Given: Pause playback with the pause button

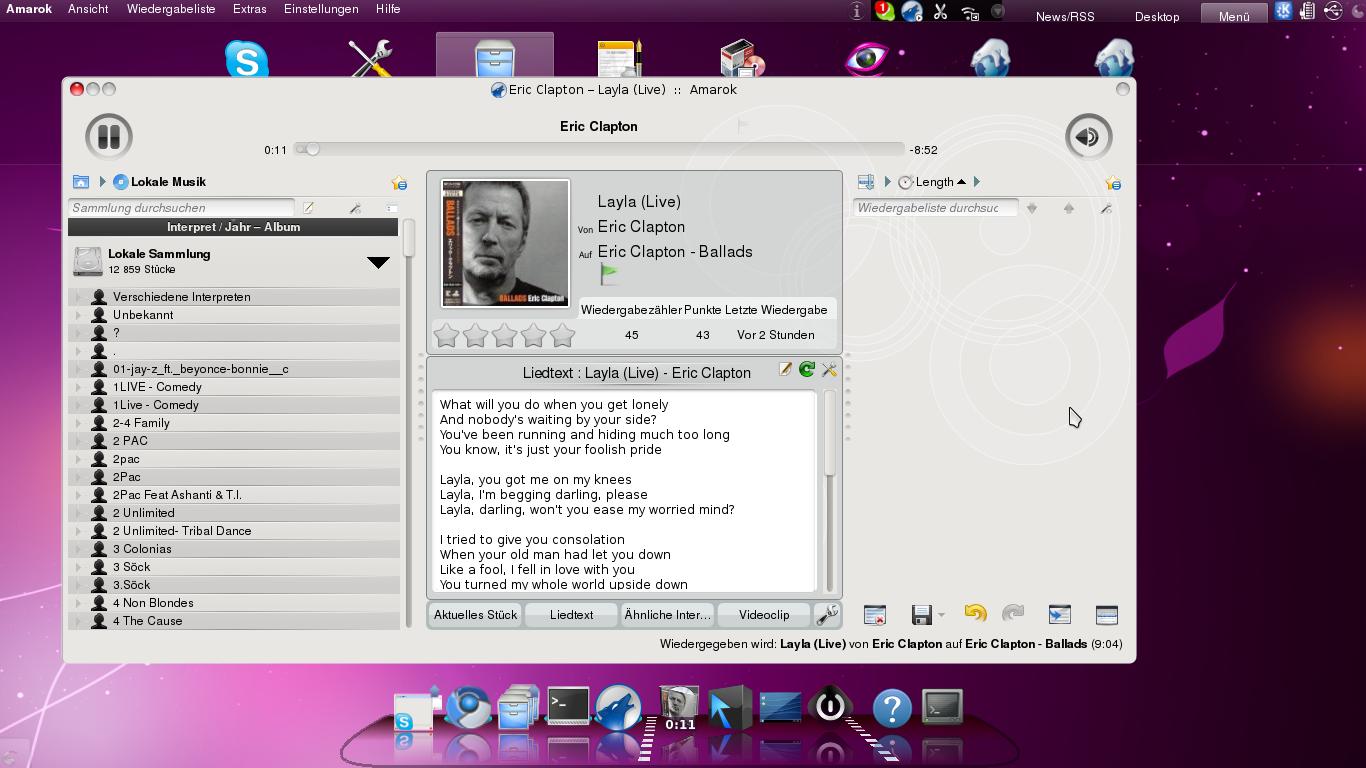Looking at the screenshot, I should point(109,137).
